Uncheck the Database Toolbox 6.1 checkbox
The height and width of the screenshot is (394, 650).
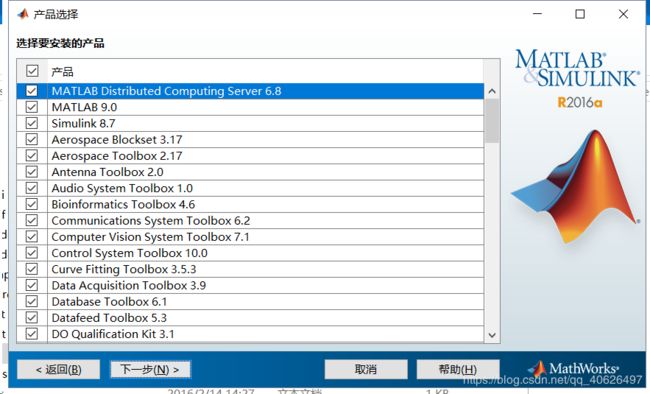pos(32,301)
